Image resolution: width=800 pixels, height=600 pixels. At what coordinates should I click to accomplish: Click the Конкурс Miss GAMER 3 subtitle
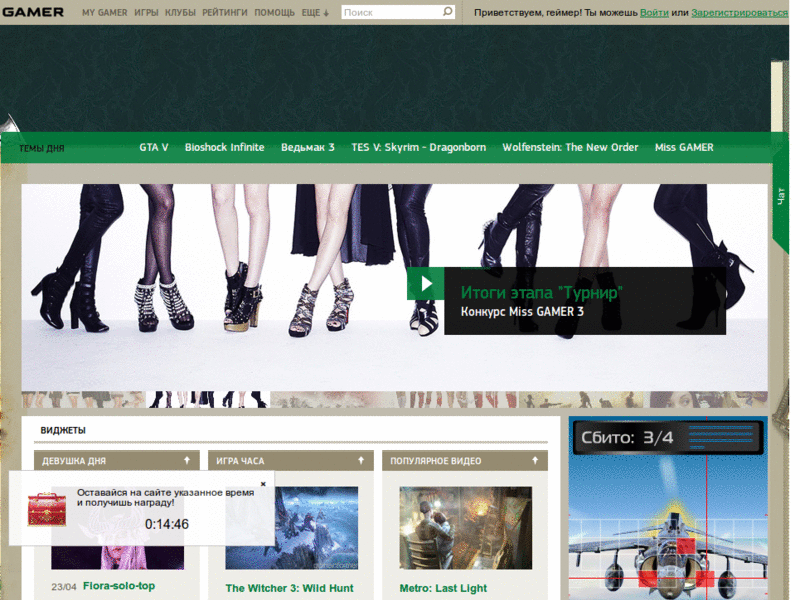[x=522, y=312]
